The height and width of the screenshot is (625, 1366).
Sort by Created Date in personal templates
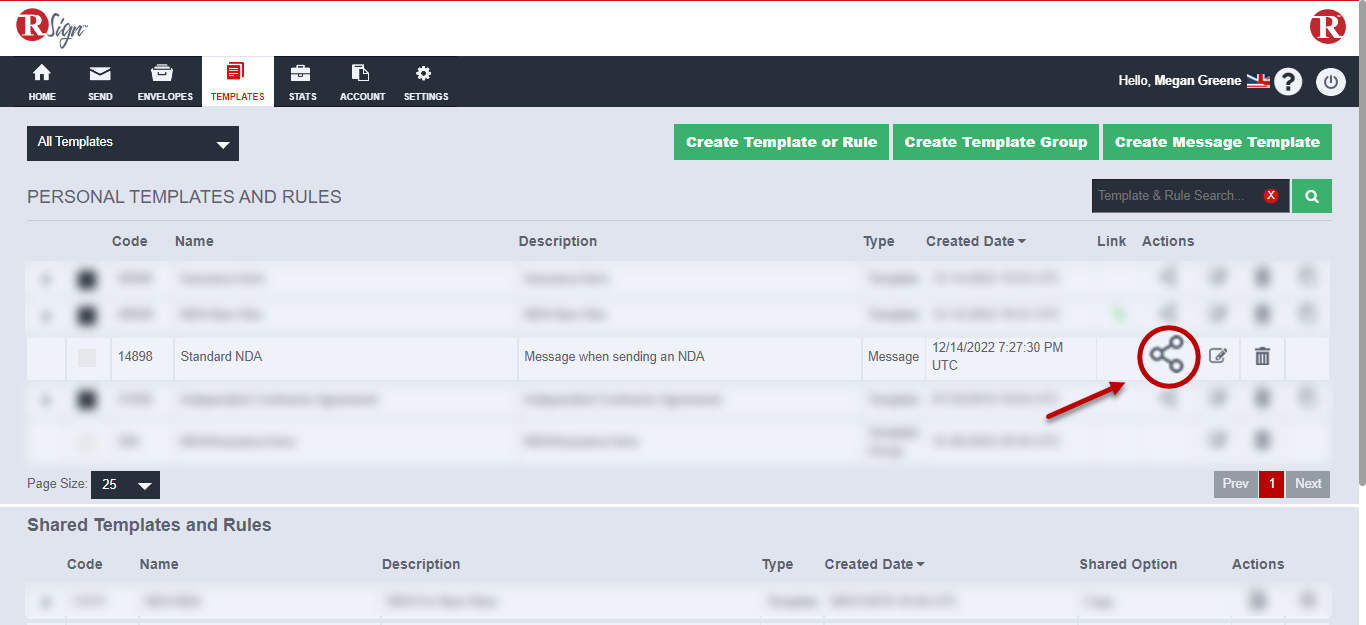975,241
